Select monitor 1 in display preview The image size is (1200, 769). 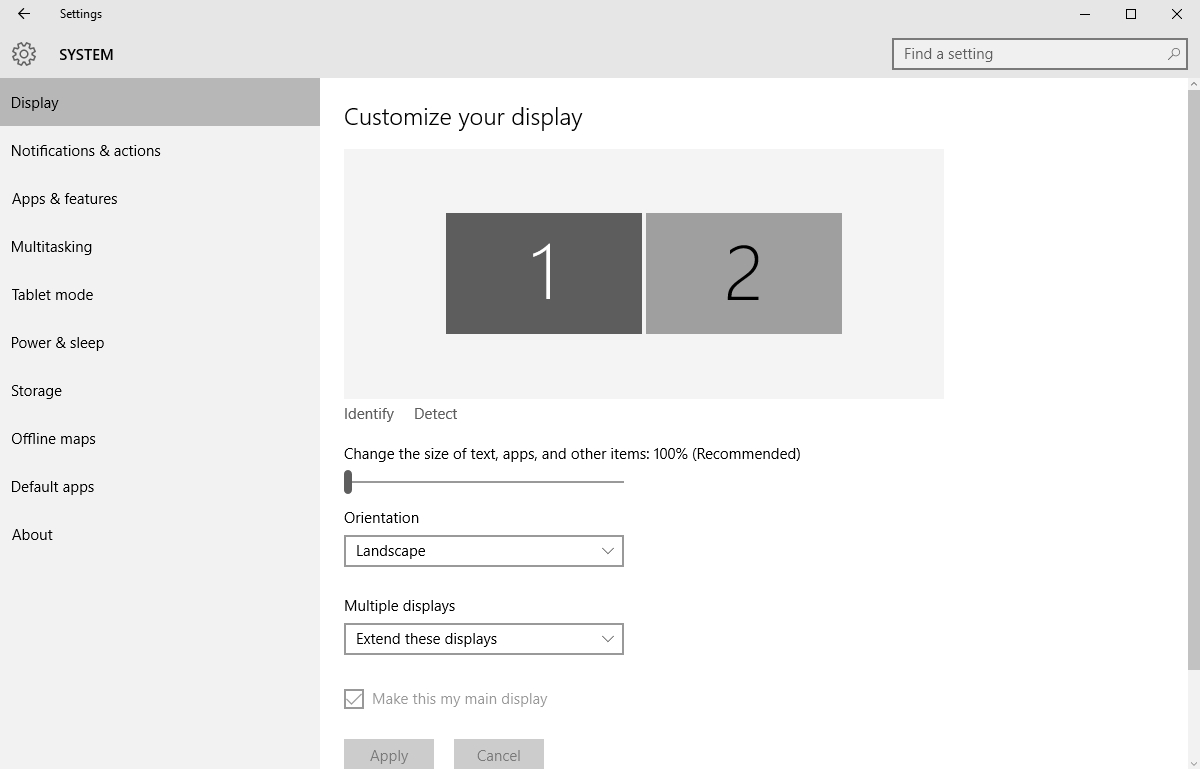pyautogui.click(x=543, y=273)
